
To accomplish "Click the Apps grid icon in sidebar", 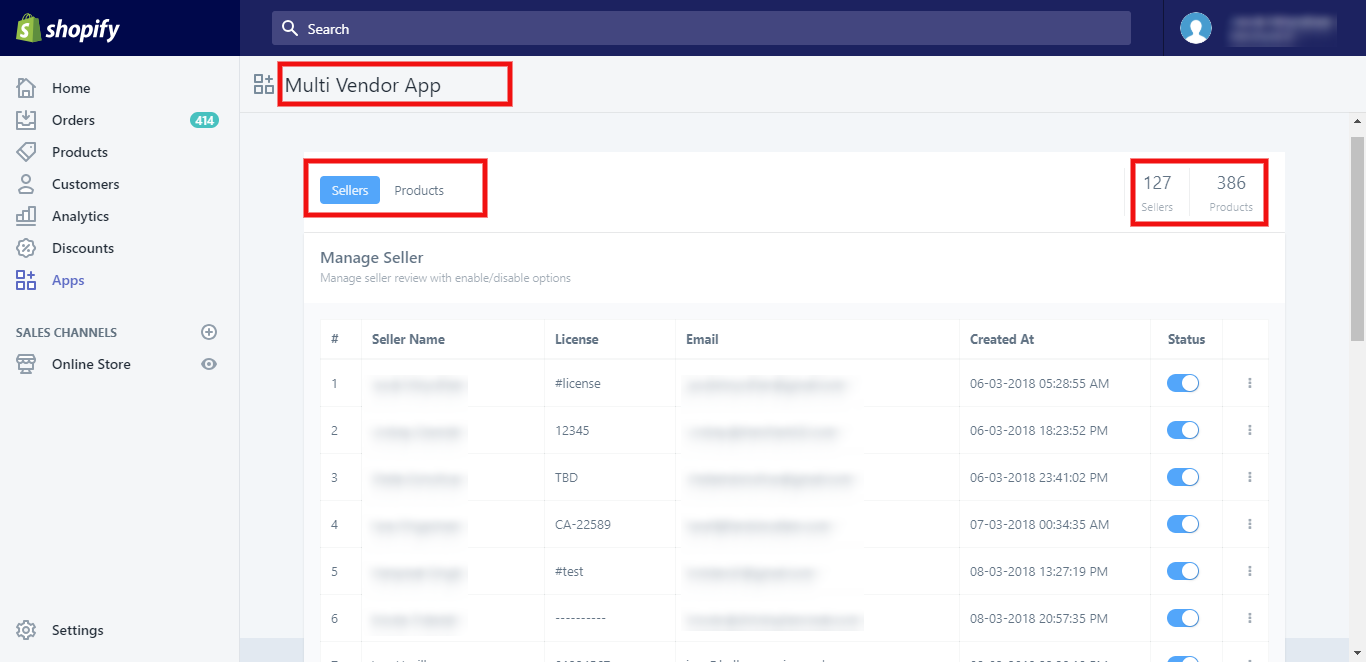I will coord(26,280).
